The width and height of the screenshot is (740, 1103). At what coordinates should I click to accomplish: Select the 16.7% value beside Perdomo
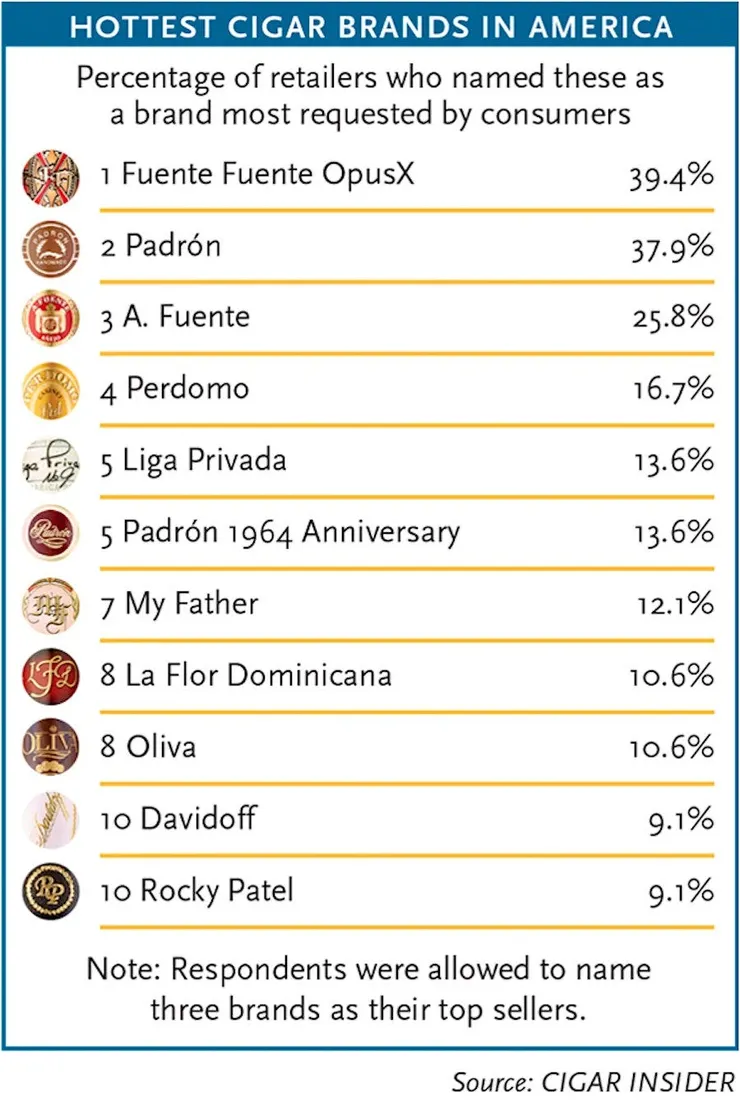[x=671, y=389]
